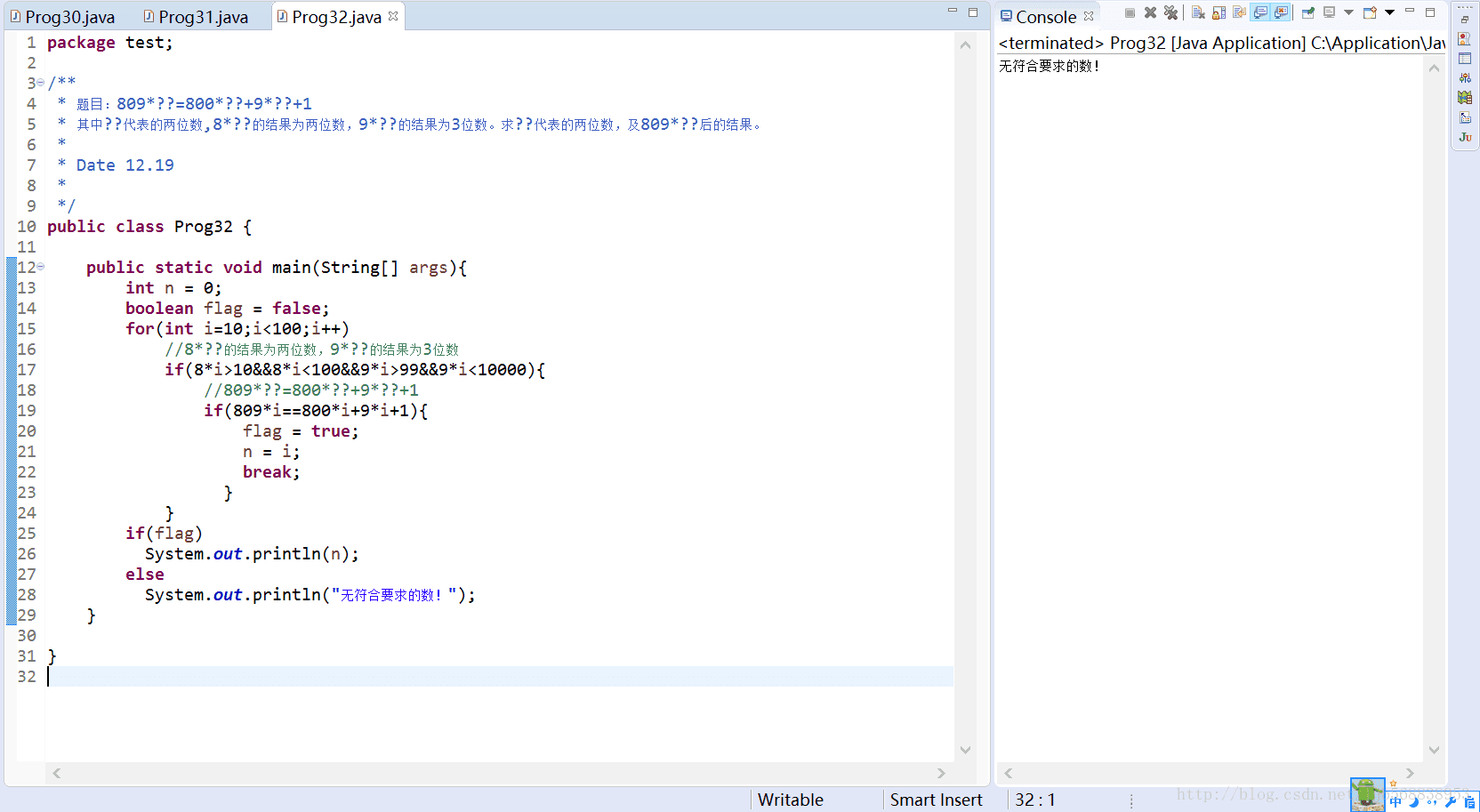
Task: Open the Properties fast view icon
Action: [x=1464, y=58]
